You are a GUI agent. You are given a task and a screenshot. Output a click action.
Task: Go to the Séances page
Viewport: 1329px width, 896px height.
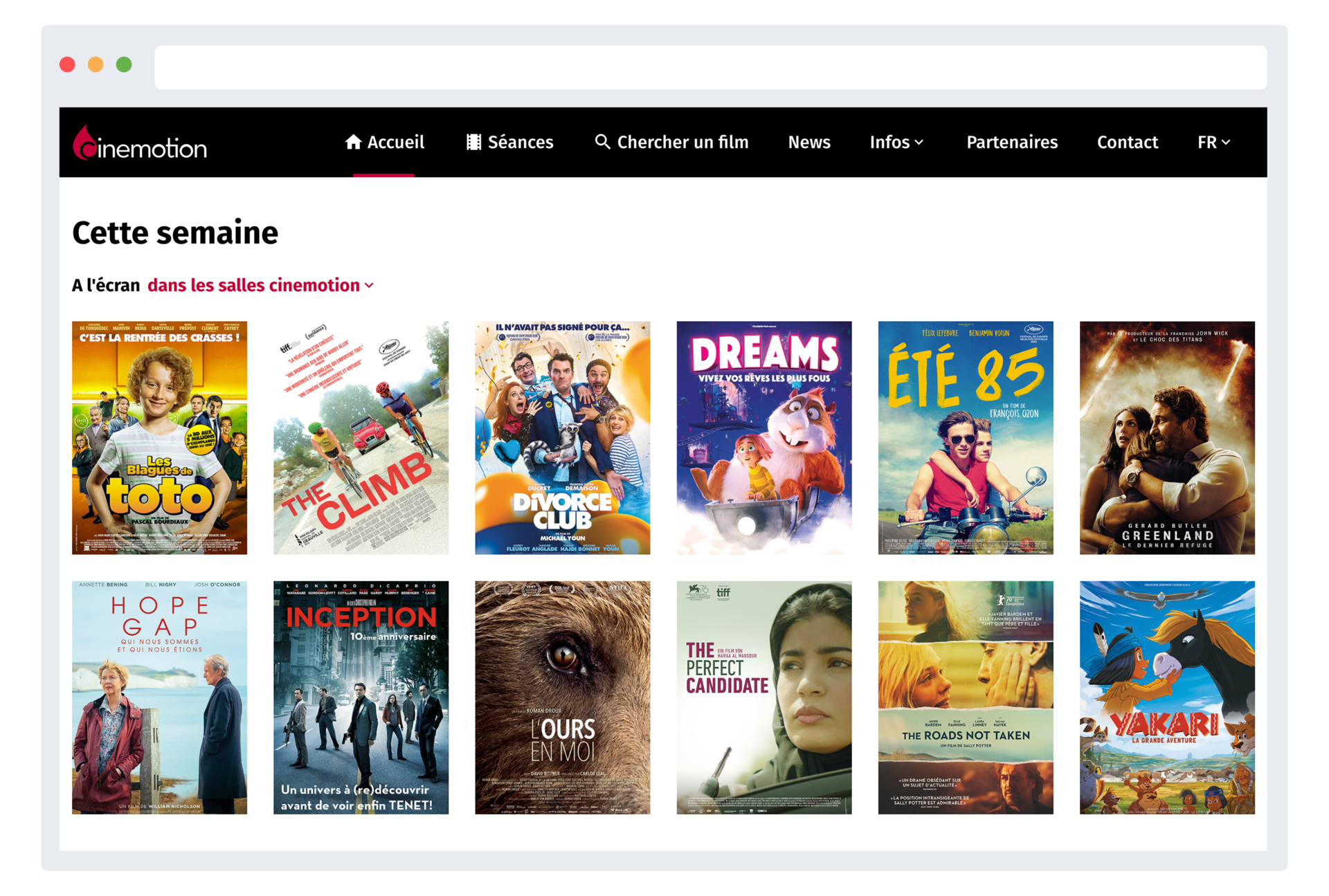tap(510, 142)
